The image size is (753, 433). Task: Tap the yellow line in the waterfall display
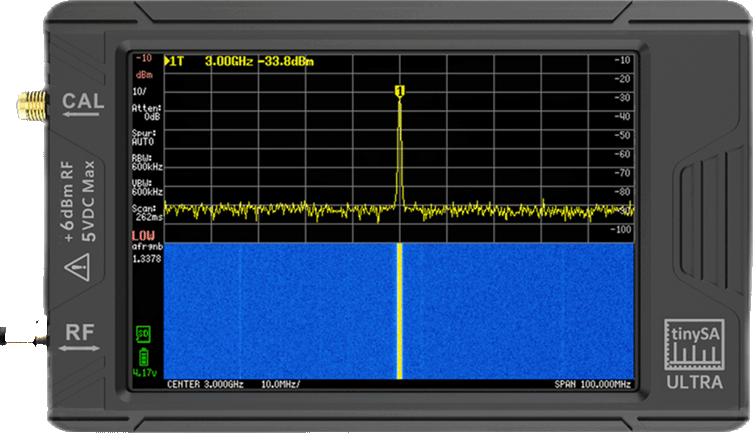point(400,311)
